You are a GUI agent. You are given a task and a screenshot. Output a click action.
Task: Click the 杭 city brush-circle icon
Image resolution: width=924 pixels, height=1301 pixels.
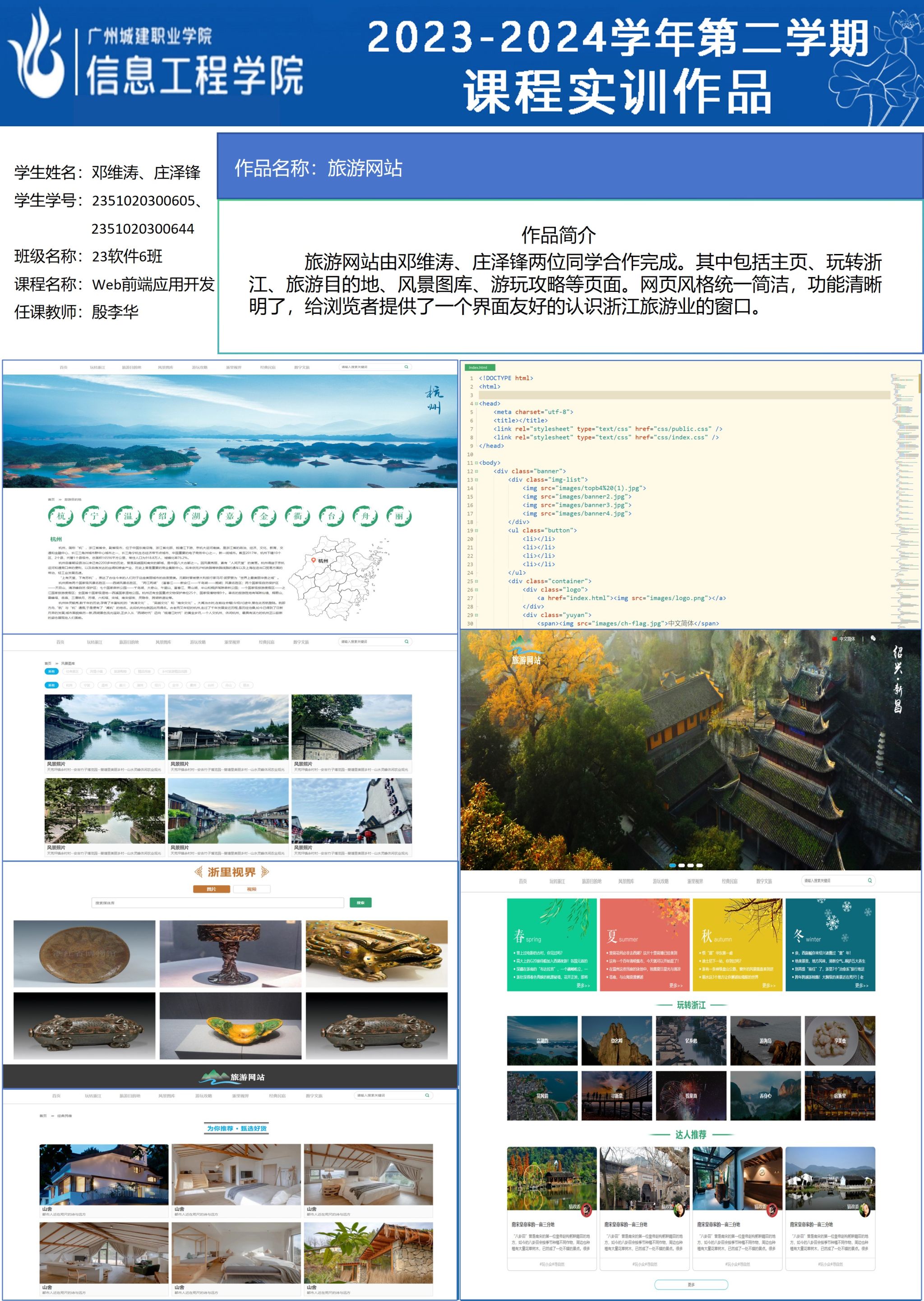(60, 516)
